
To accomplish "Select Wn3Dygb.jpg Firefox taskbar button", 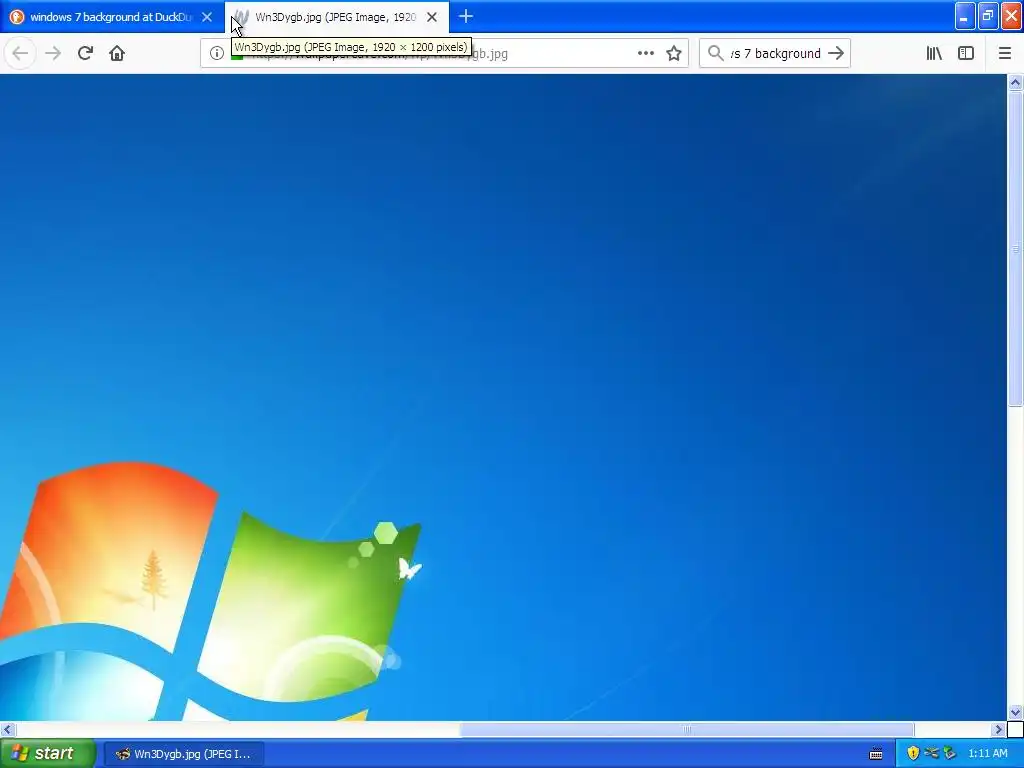I will pyautogui.click(x=184, y=754).
